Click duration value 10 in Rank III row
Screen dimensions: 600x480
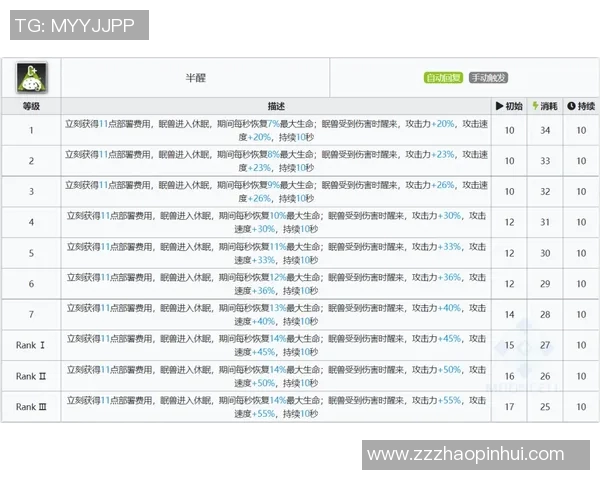(581, 407)
